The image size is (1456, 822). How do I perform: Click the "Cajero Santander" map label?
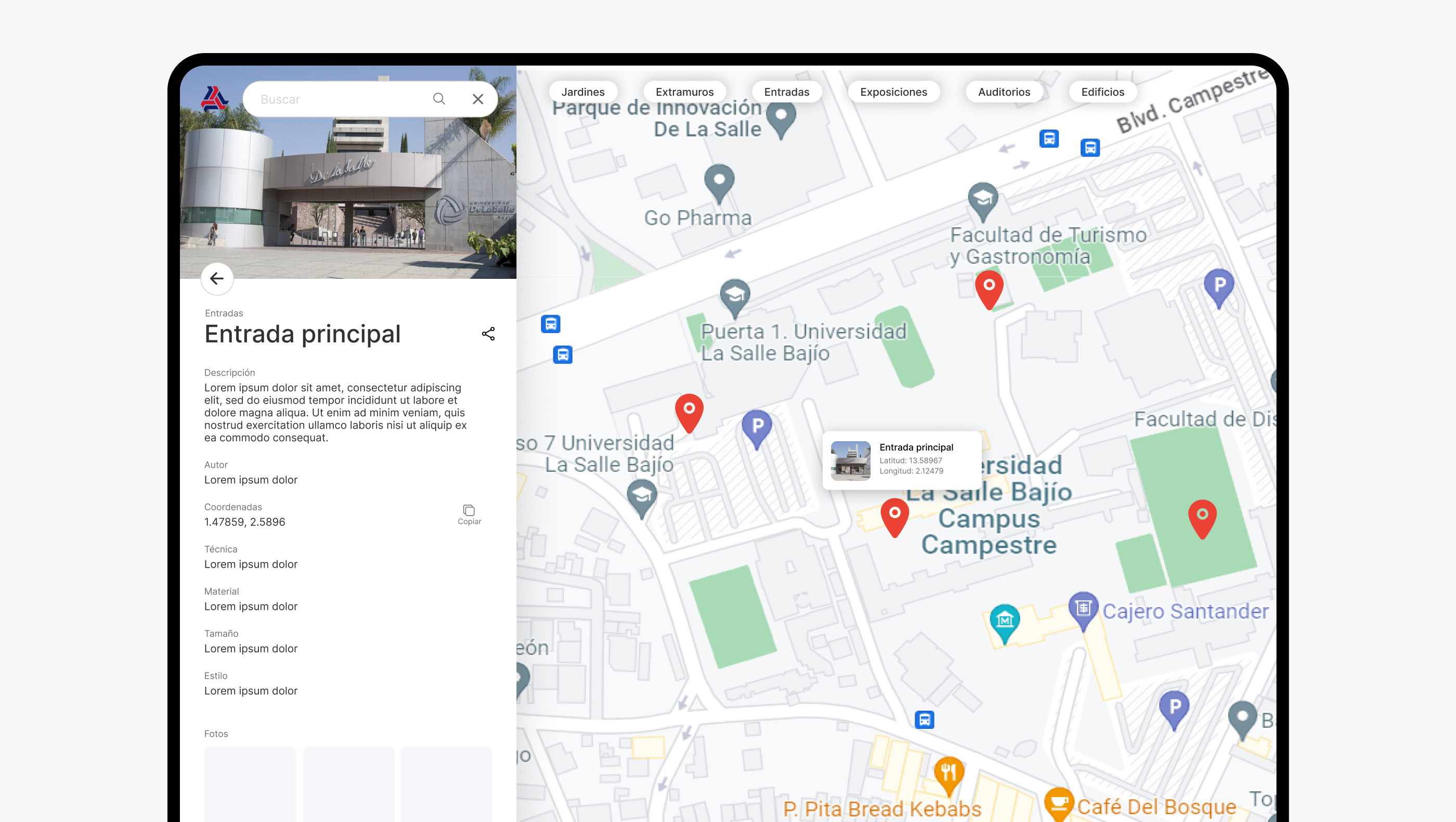(1186, 611)
